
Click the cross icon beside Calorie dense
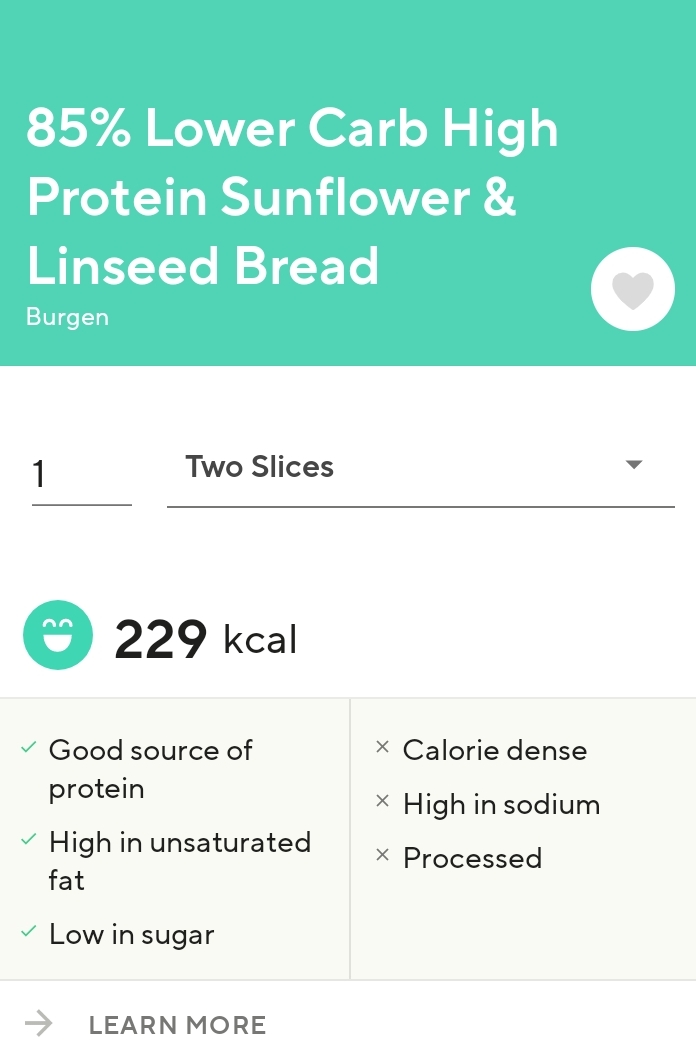coord(382,747)
